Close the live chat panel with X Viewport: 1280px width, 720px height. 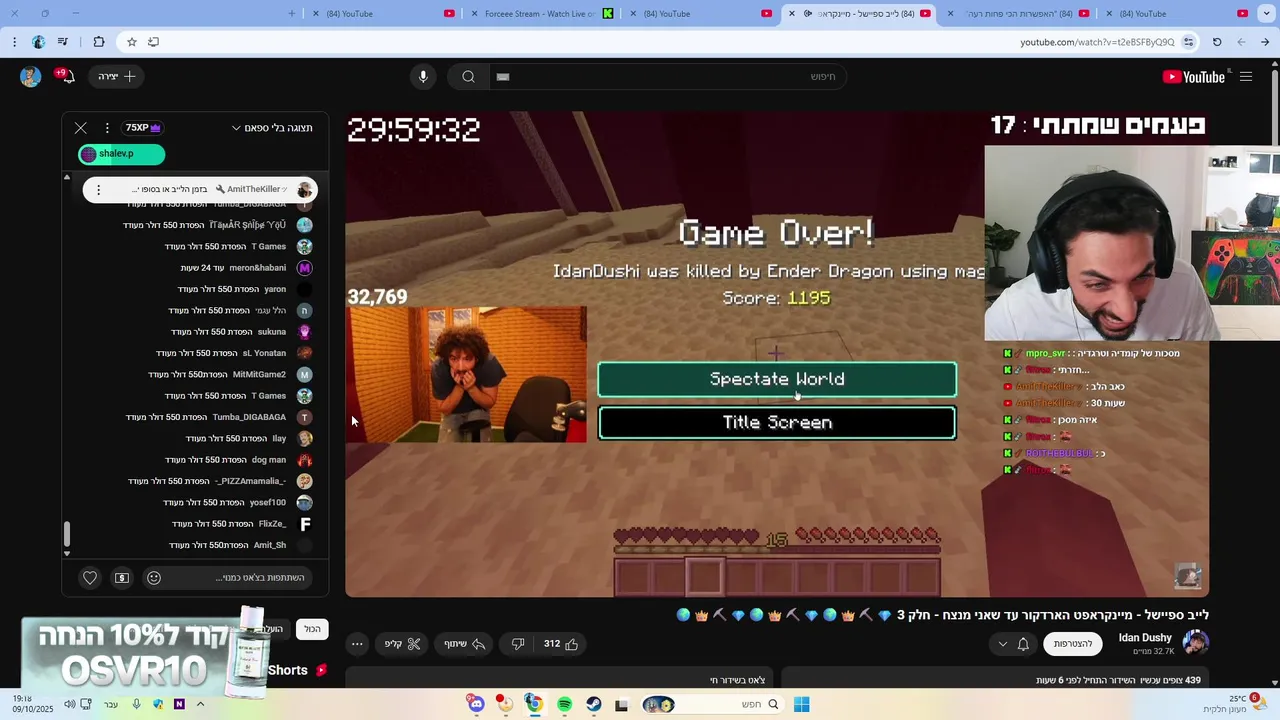(x=81, y=128)
